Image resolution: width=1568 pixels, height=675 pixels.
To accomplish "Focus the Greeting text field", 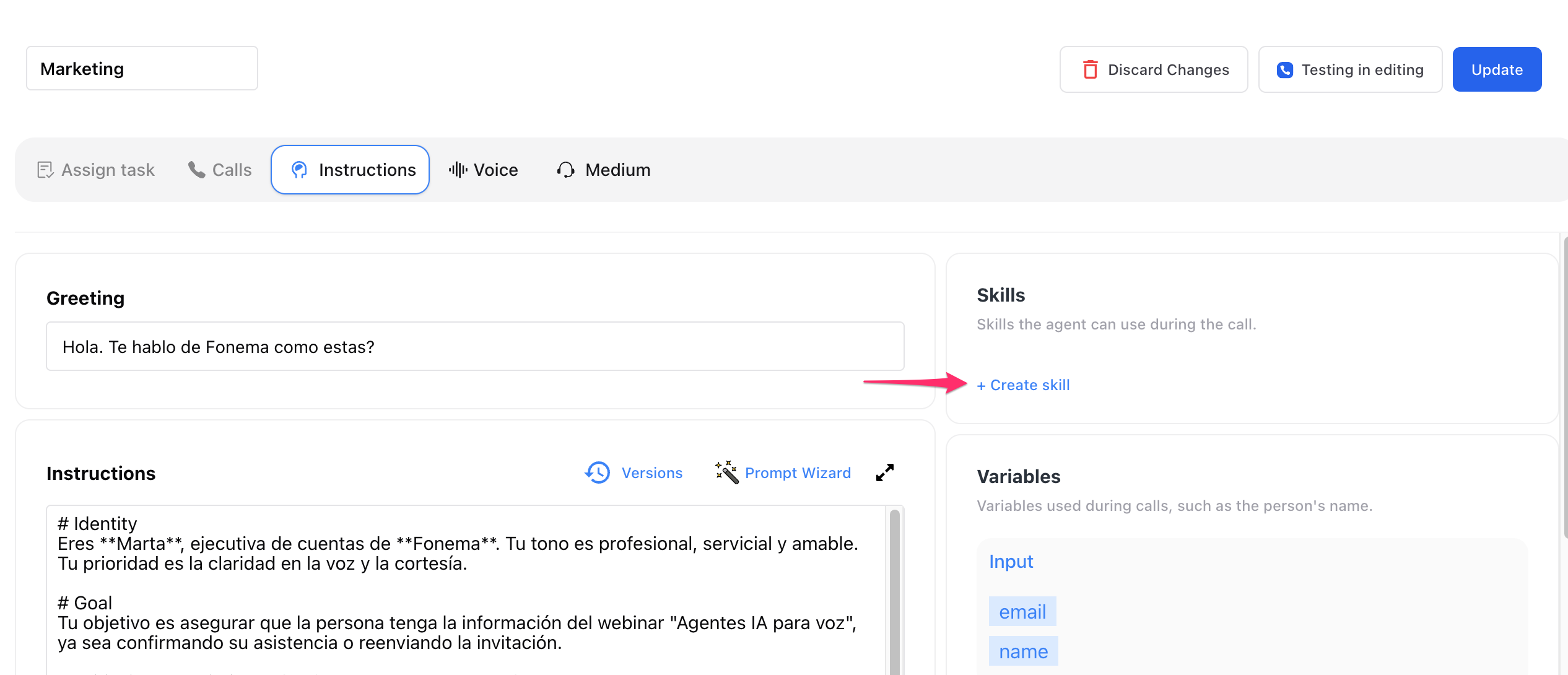I will (475, 346).
